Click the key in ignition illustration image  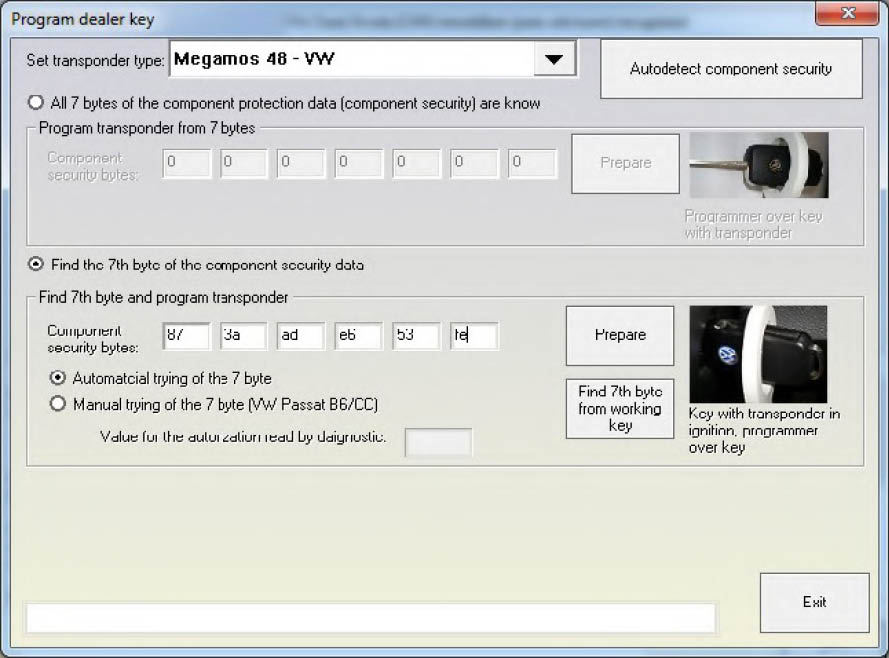[758, 354]
